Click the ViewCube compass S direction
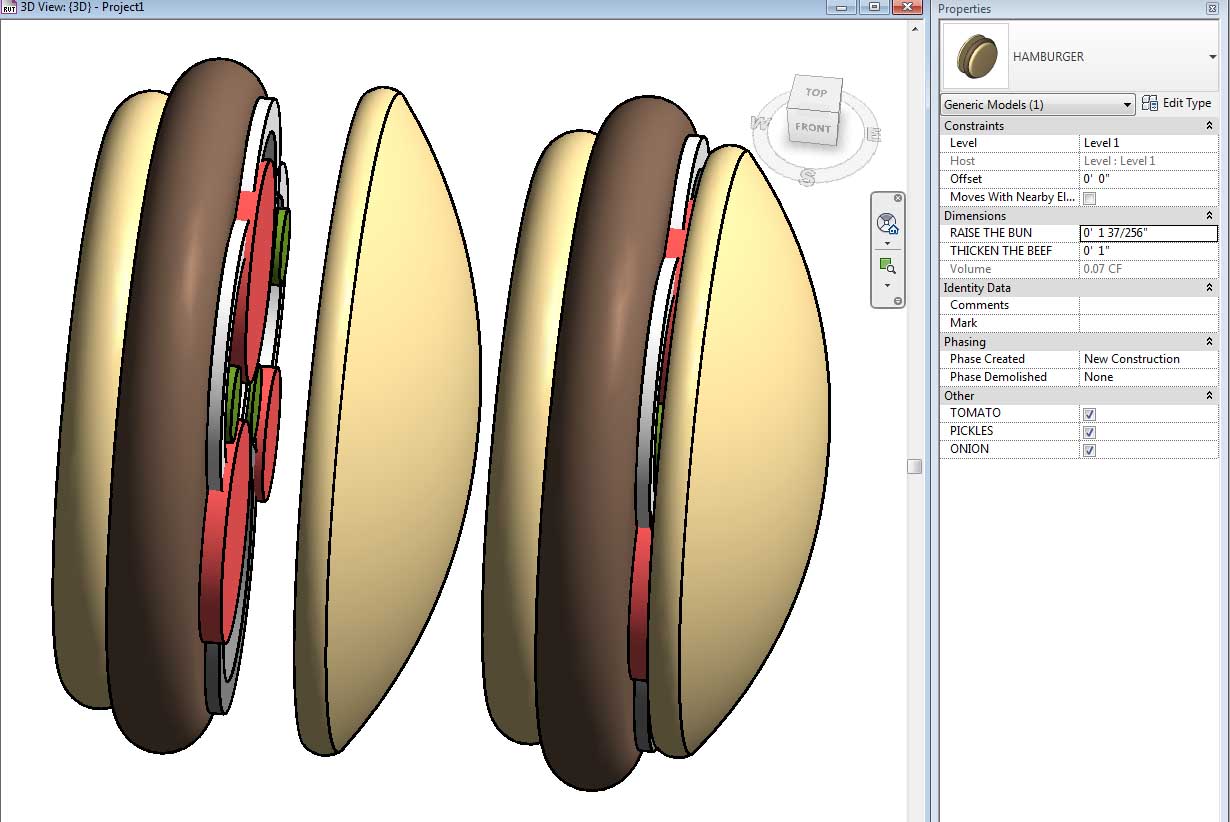Image resolution: width=1230 pixels, height=822 pixels. pyautogui.click(x=808, y=176)
